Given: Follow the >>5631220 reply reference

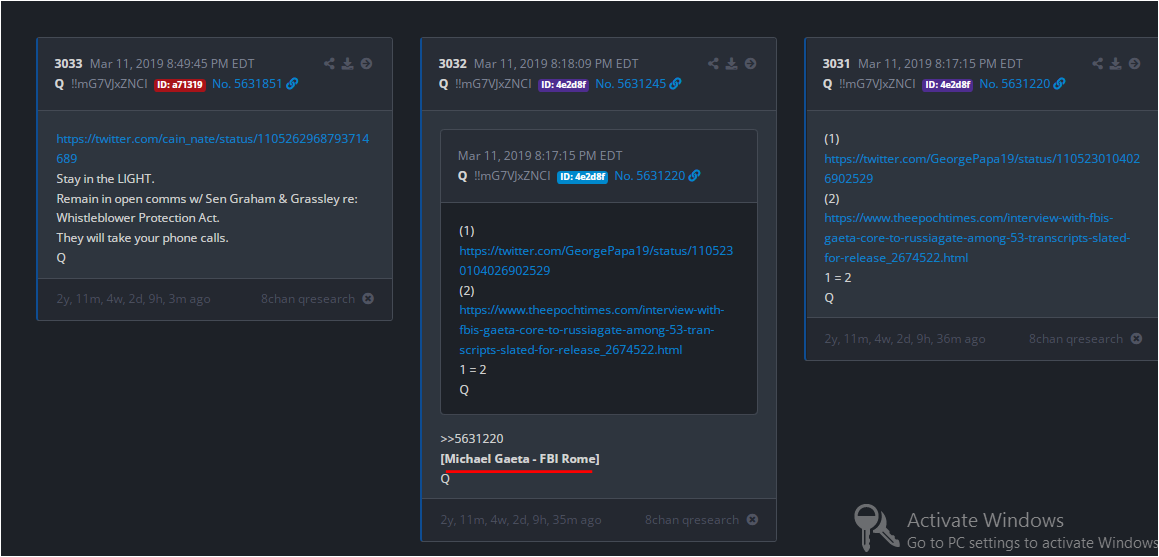Looking at the screenshot, I should click(x=471, y=439).
